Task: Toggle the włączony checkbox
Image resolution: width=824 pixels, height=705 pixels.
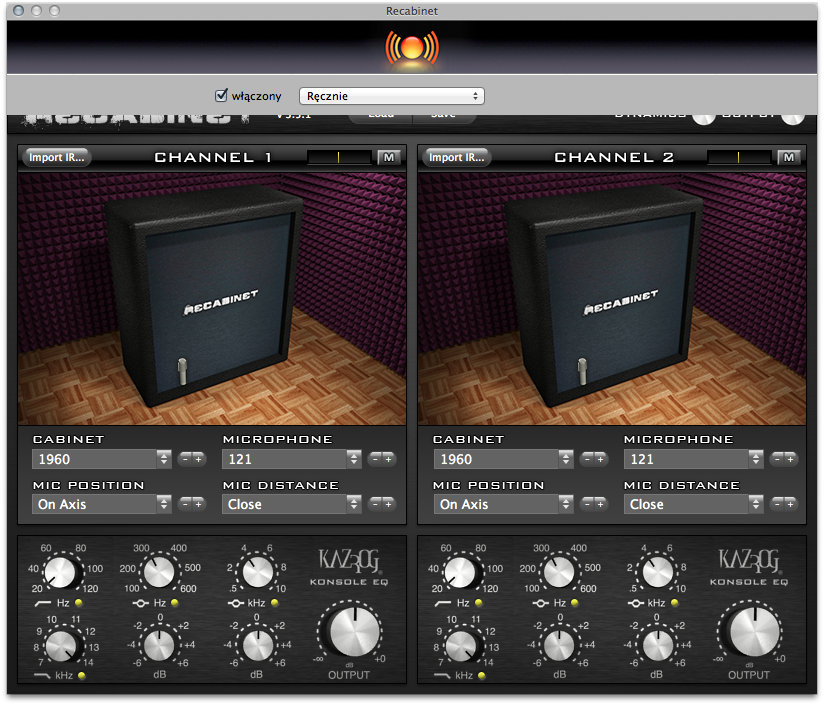Action: click(221, 96)
